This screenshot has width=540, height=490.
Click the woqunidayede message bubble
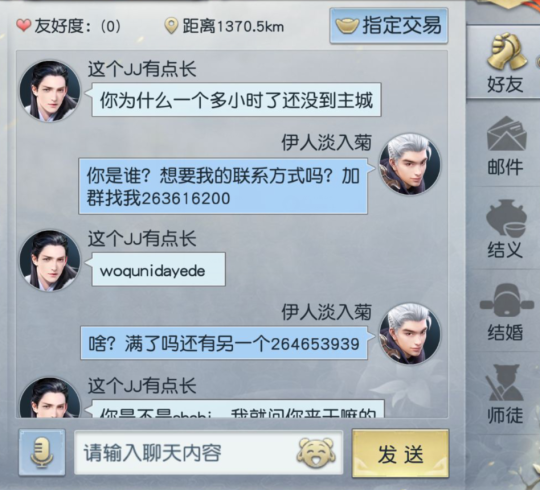158,269
